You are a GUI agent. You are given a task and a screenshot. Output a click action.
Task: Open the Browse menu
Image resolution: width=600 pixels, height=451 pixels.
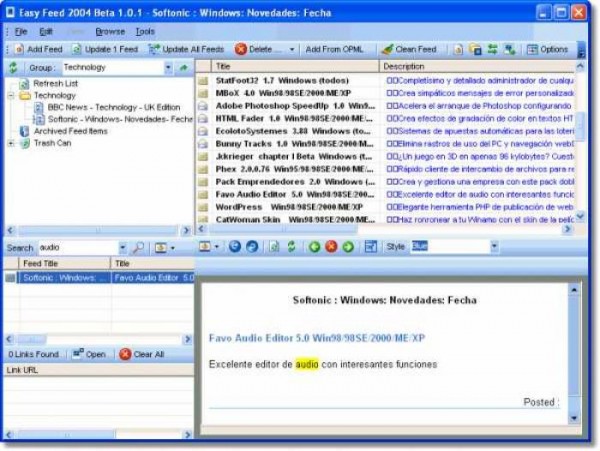tap(110, 31)
